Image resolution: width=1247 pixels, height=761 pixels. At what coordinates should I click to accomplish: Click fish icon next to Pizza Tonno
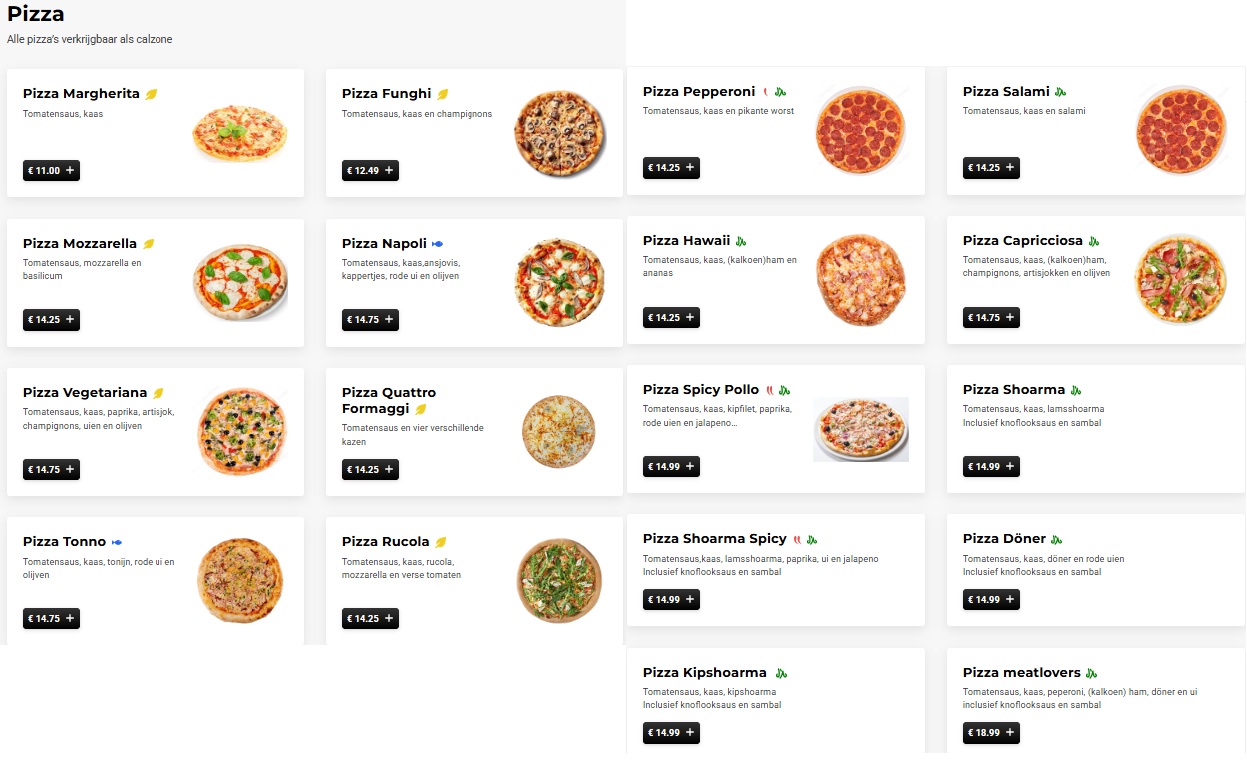point(117,542)
